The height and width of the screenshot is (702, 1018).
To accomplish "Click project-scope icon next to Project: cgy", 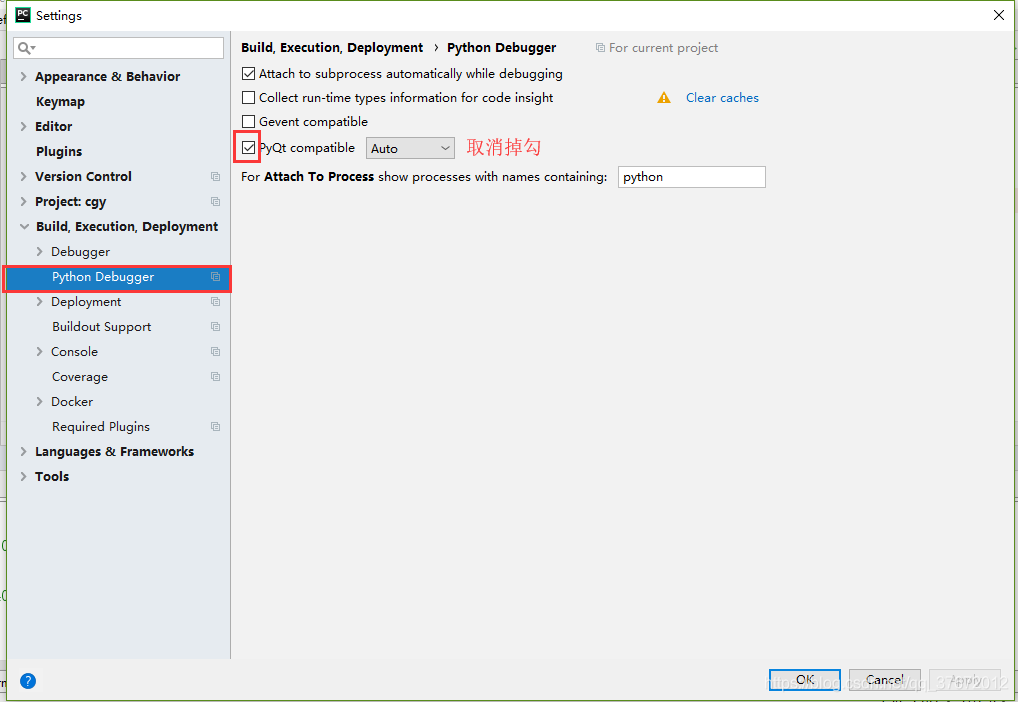I will [x=216, y=202].
